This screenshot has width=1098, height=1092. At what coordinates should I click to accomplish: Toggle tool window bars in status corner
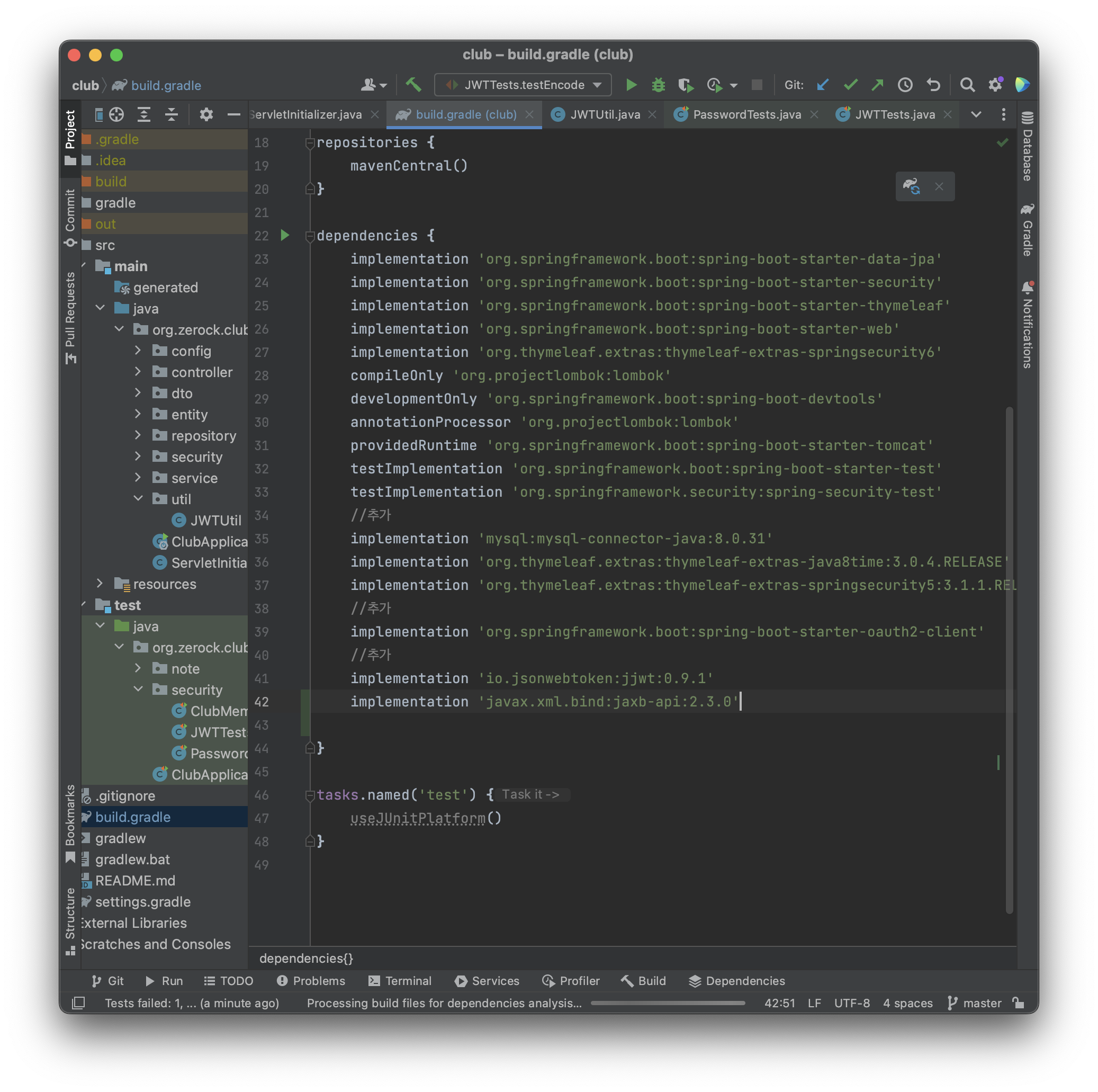point(78,1004)
